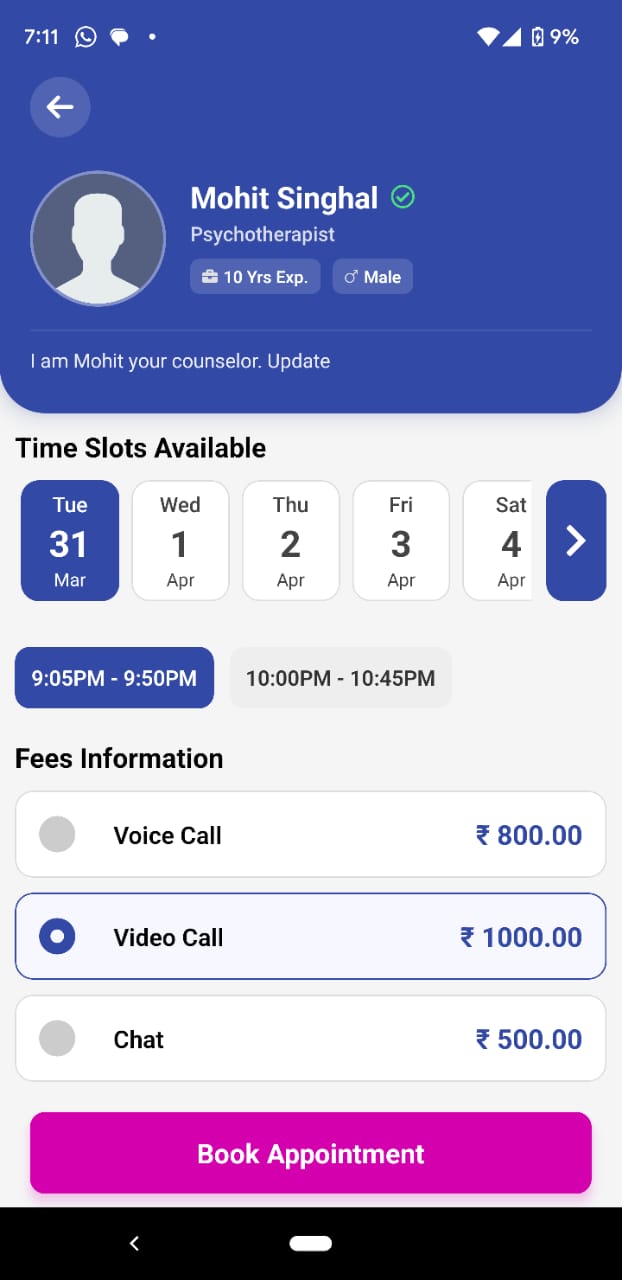
Task: Switch to the Fri 3 Apr date
Action: (x=400, y=540)
